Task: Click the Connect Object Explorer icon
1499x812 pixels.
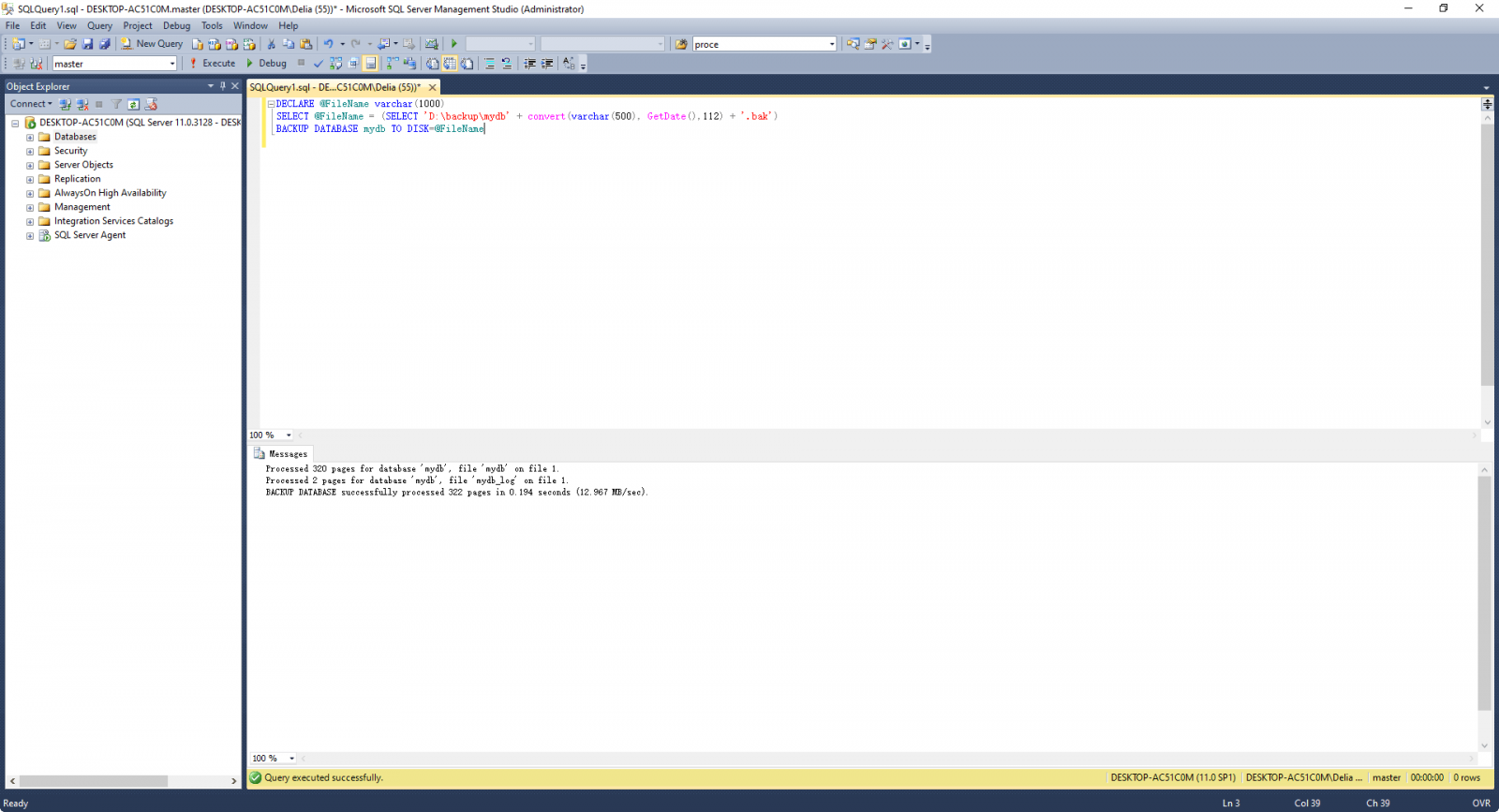Action: (65, 104)
